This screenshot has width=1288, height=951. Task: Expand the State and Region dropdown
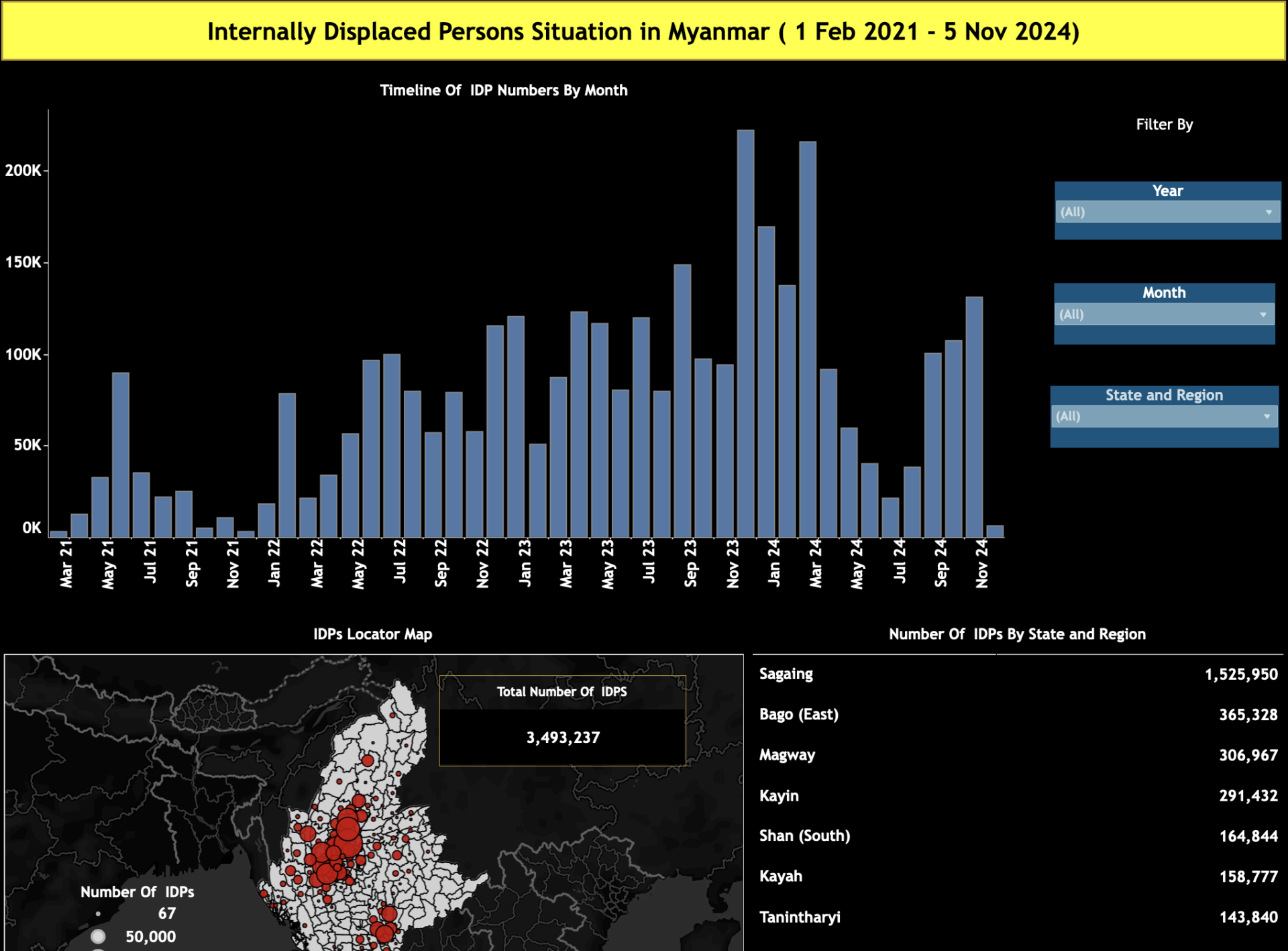[1163, 416]
